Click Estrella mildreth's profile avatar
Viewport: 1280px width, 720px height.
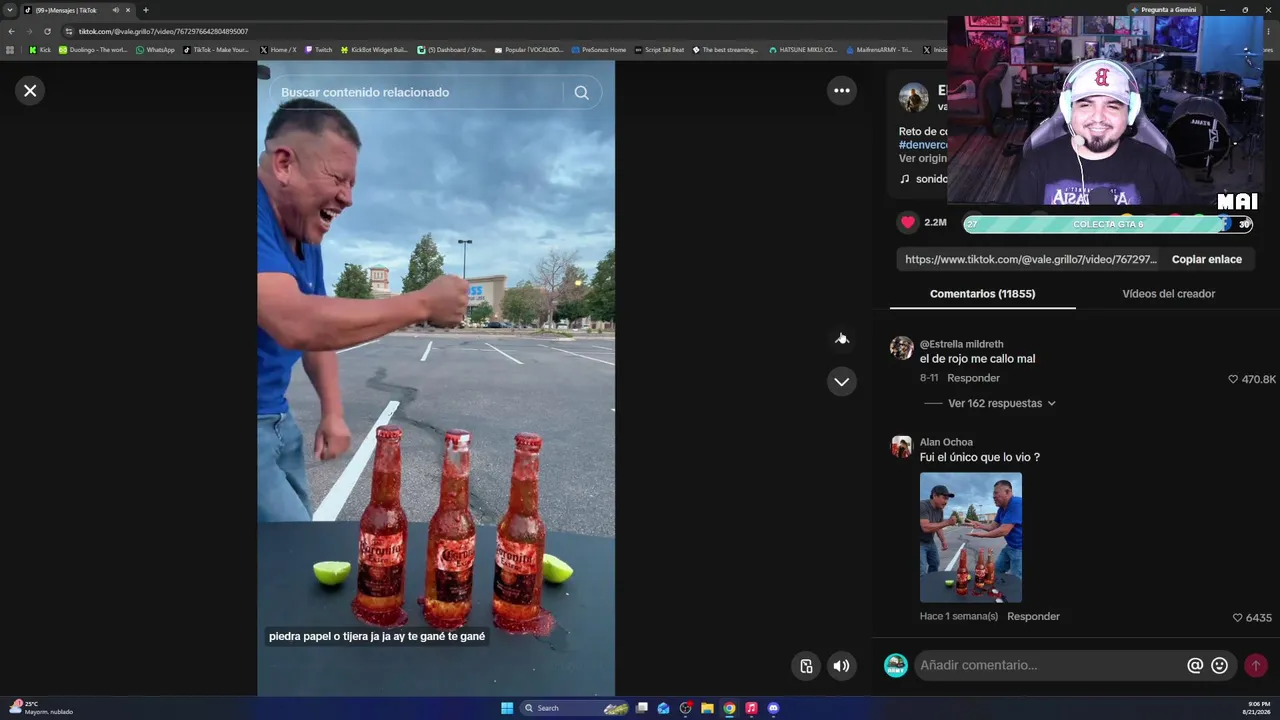click(x=902, y=348)
